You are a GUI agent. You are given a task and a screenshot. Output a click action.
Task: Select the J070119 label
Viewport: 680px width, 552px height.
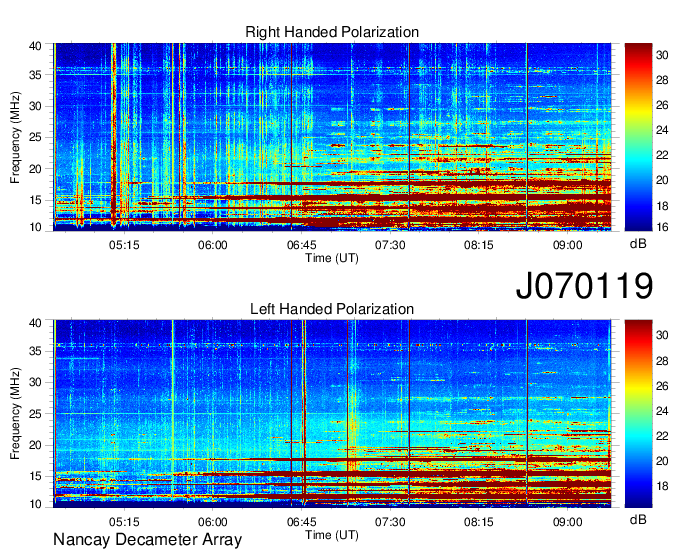pos(584,286)
